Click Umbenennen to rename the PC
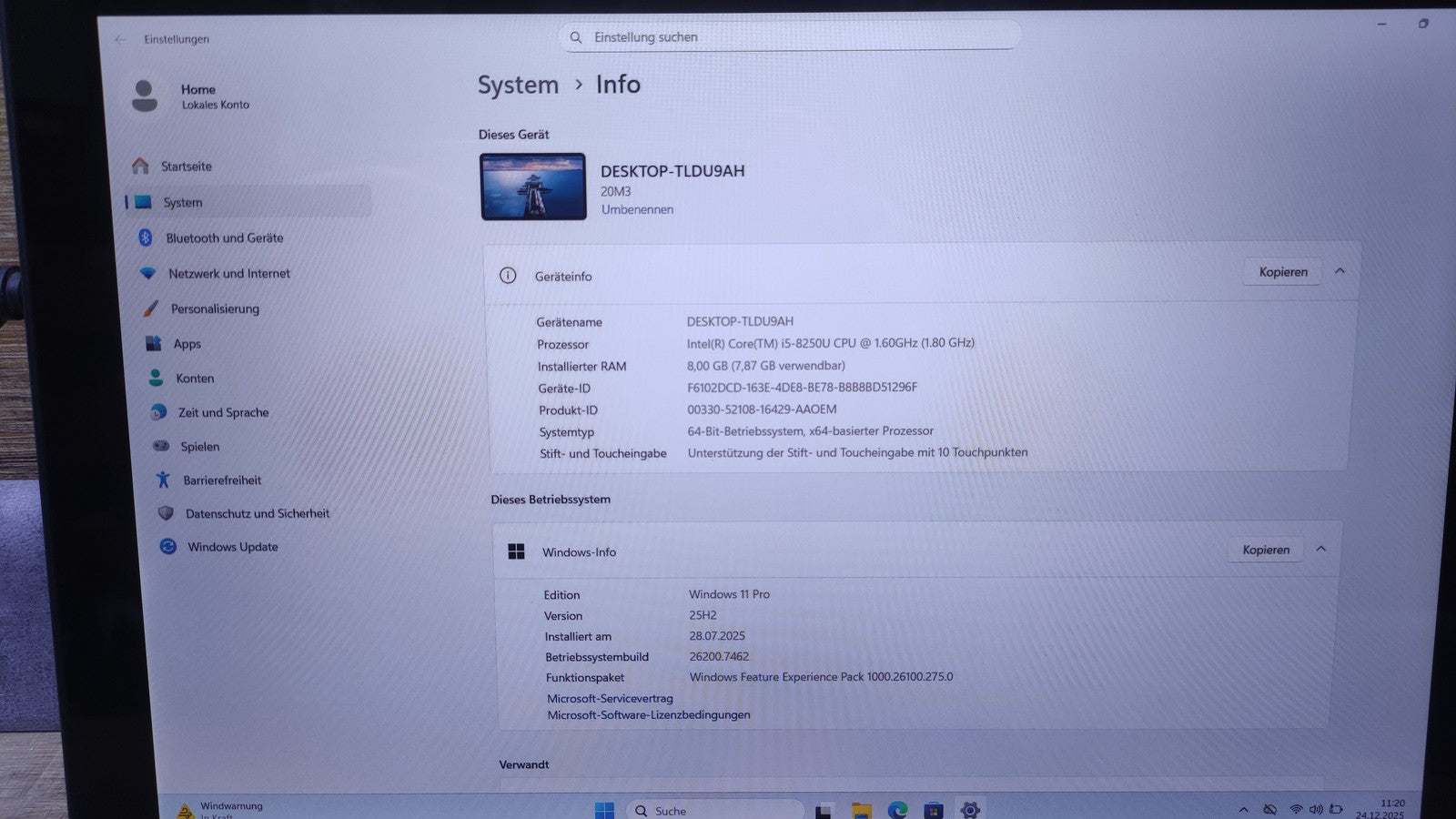The width and height of the screenshot is (1456, 819). pos(637,209)
